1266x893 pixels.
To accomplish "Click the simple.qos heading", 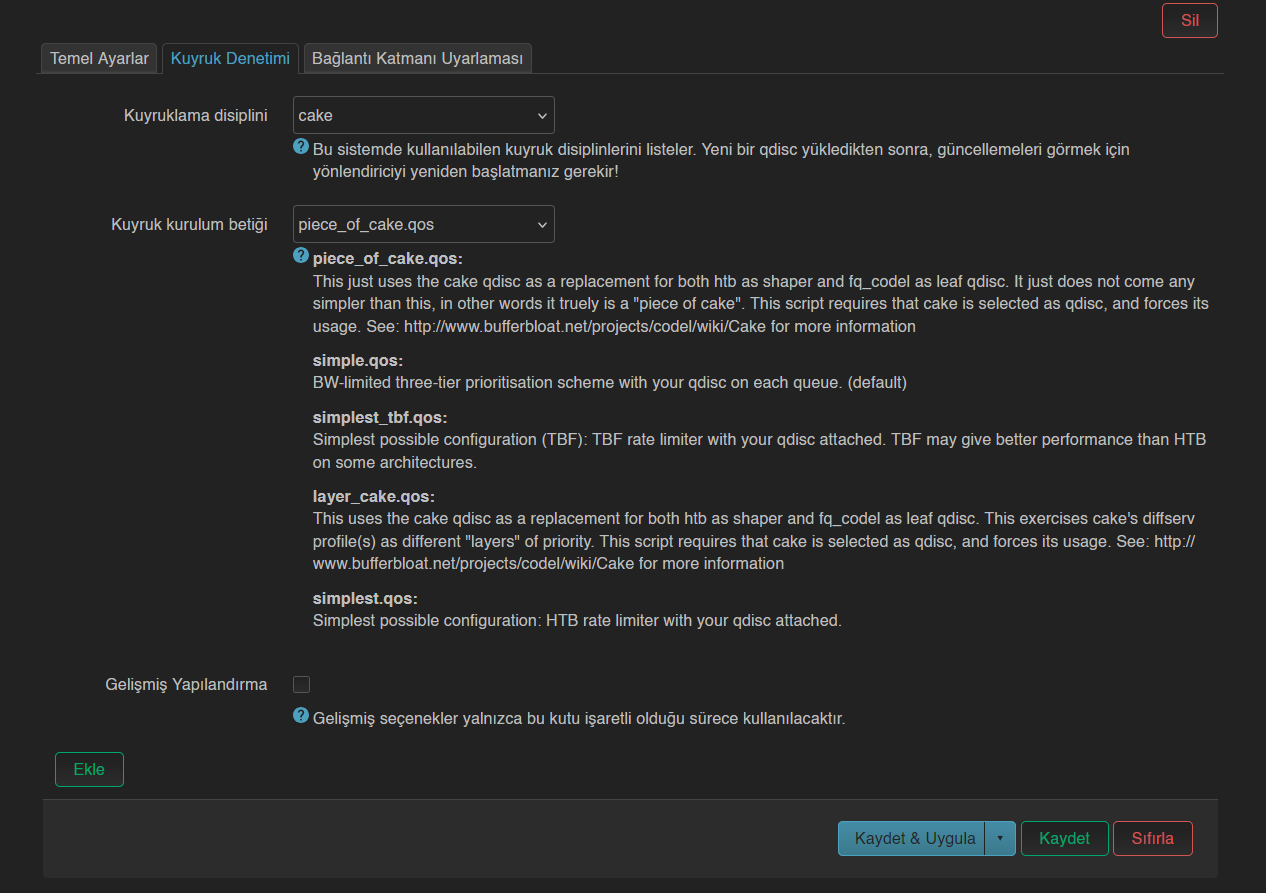I will pyautogui.click(x=358, y=360).
